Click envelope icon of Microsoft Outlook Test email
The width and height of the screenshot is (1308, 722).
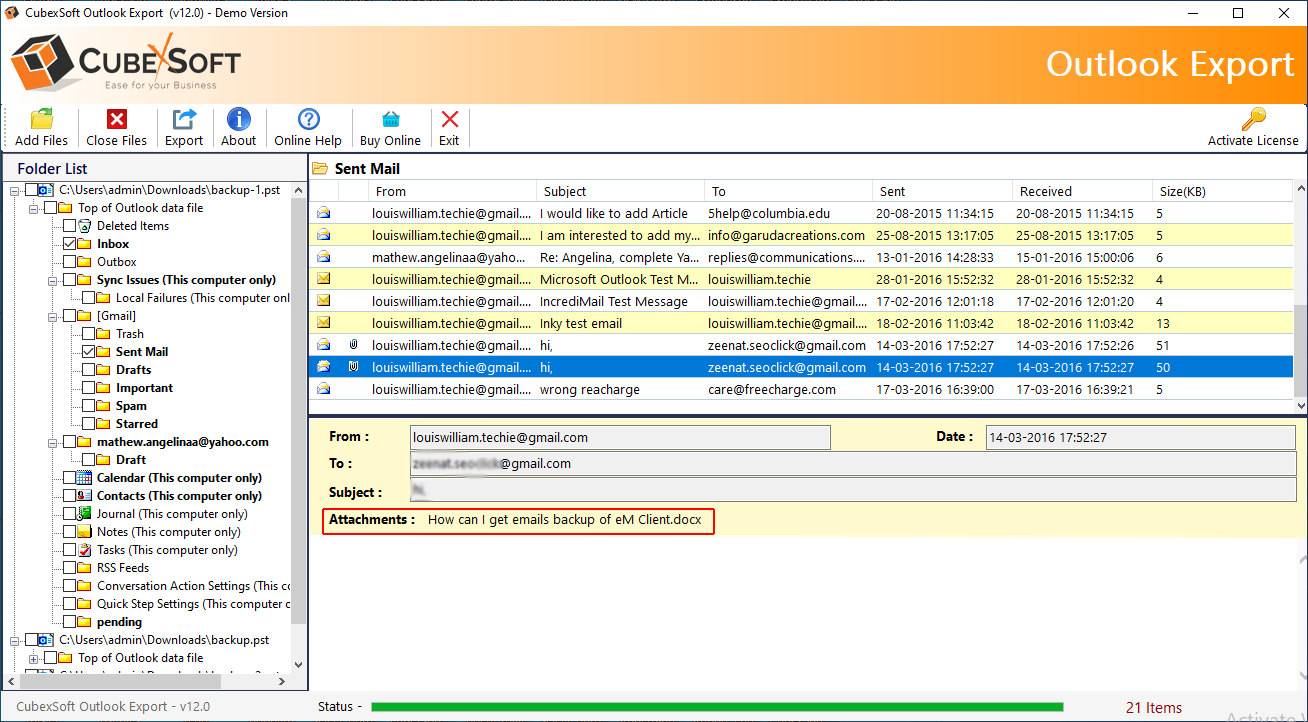(324, 279)
